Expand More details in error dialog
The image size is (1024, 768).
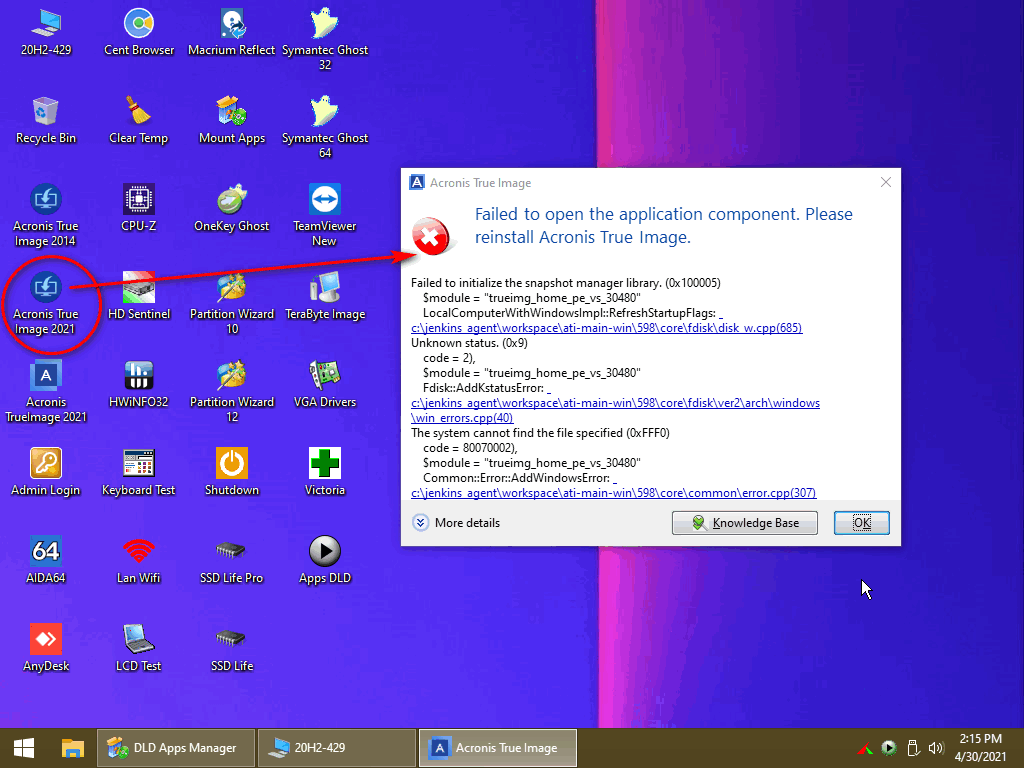pyautogui.click(x=456, y=522)
